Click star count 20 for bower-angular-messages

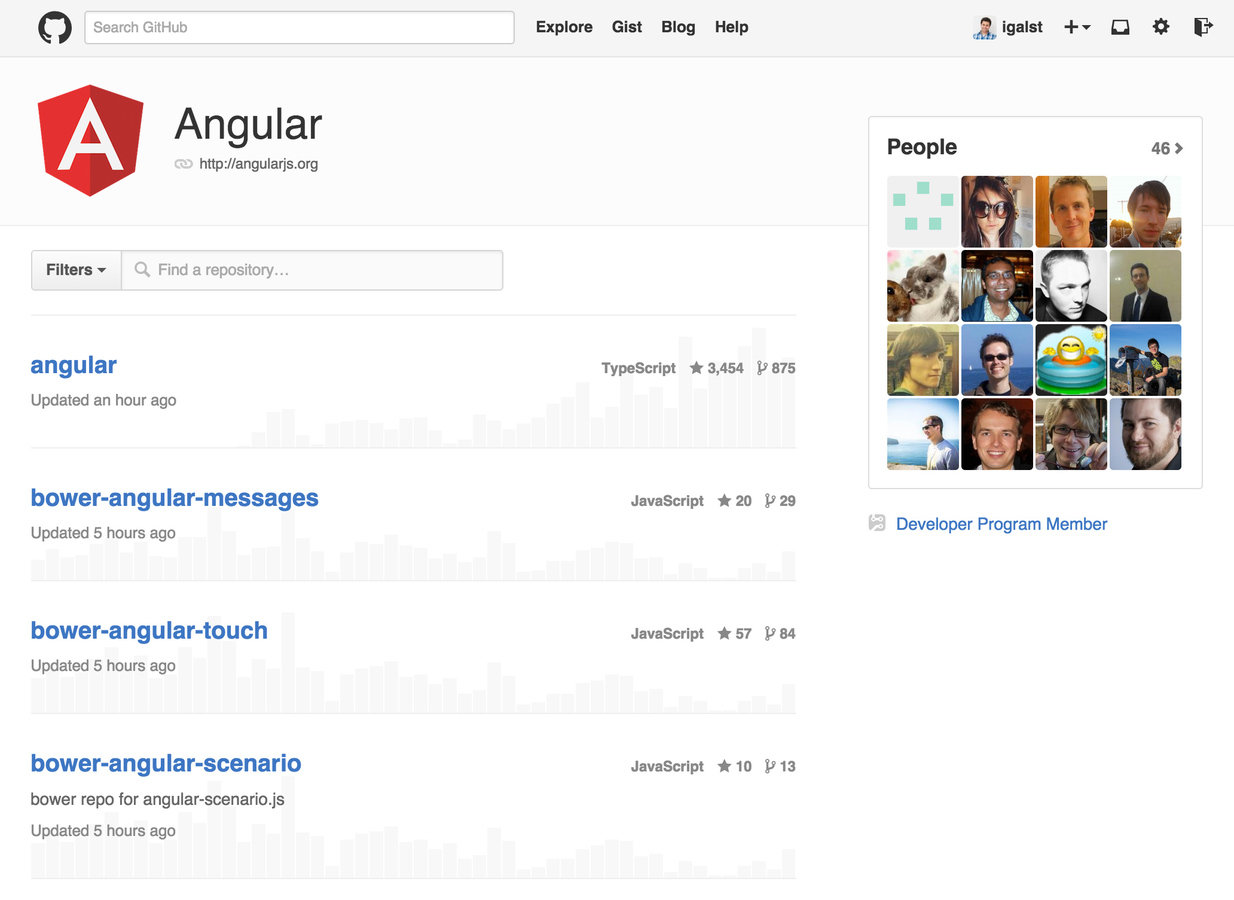coord(734,501)
